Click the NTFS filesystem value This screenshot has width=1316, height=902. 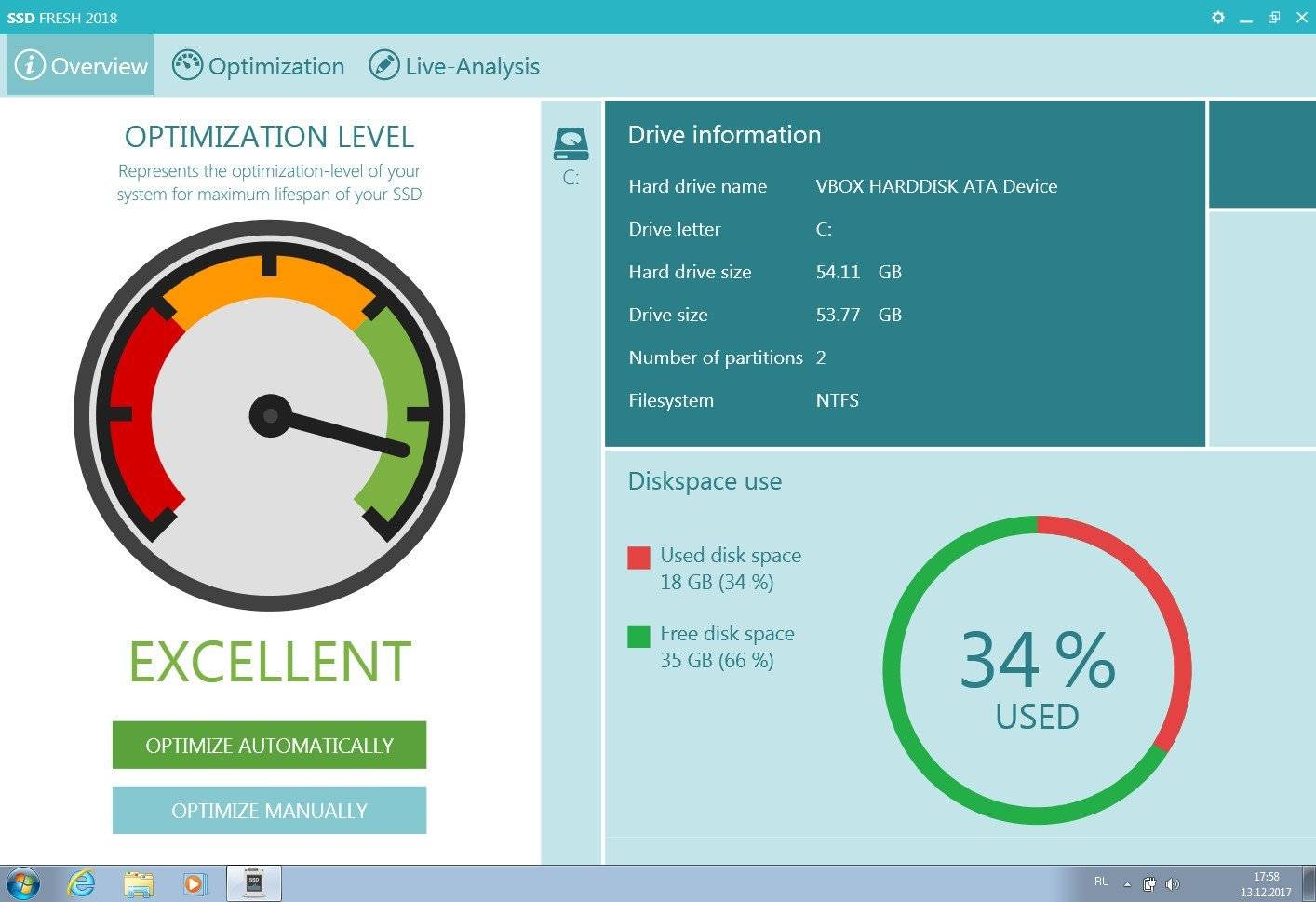(837, 400)
